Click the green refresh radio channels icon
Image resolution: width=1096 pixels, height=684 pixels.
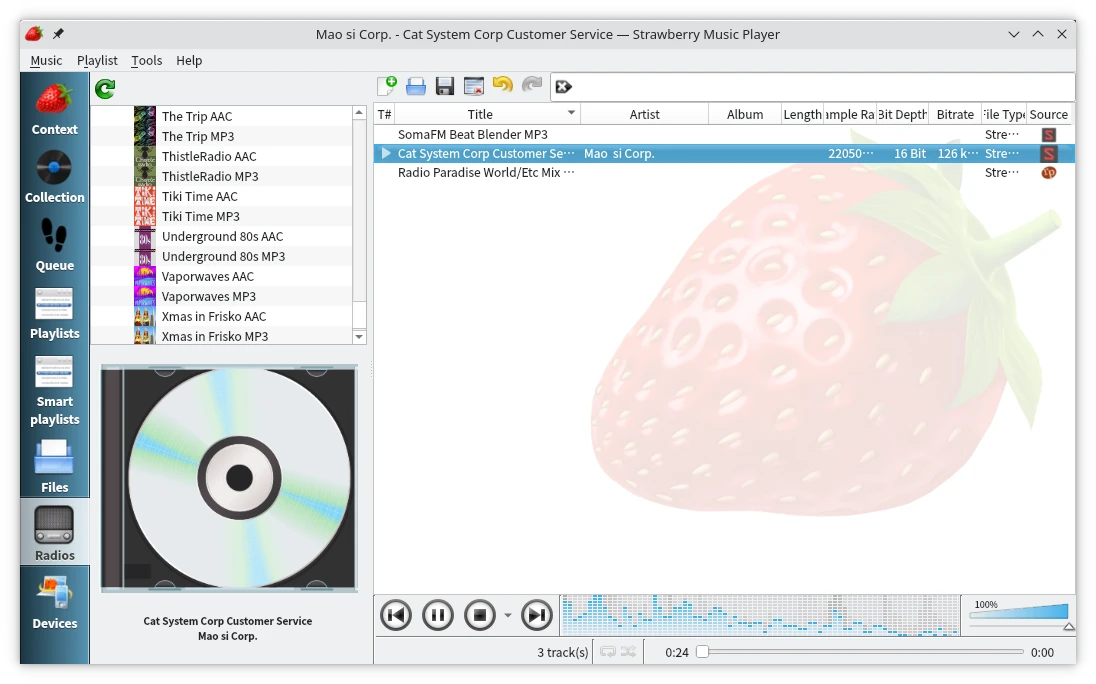coord(105,90)
